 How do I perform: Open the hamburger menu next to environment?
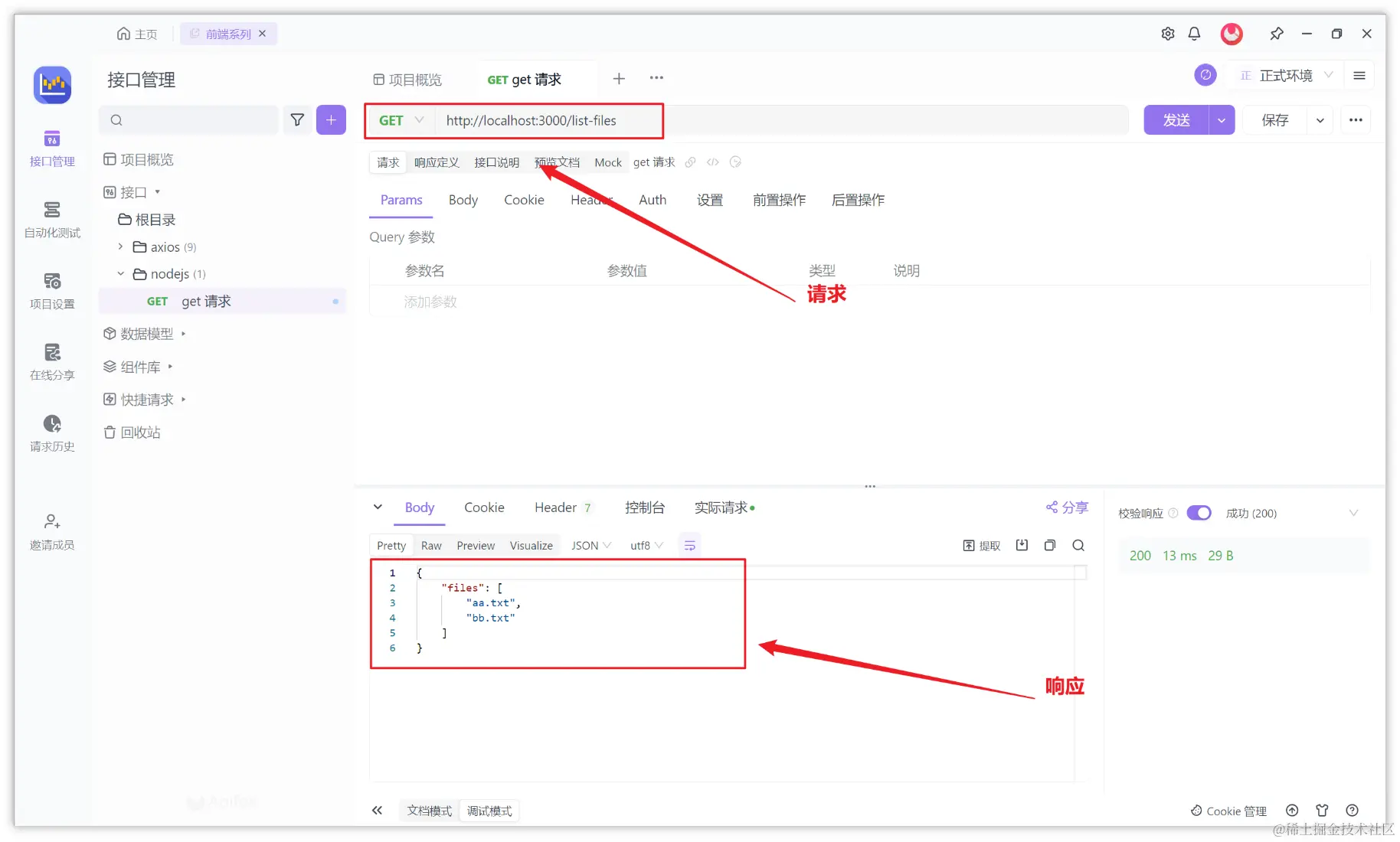(x=1359, y=75)
